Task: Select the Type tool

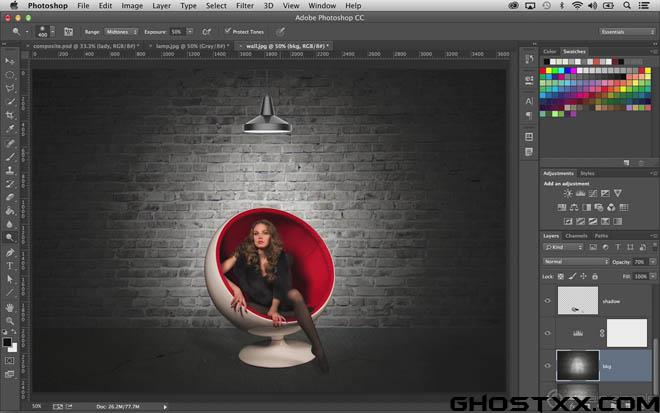Action: coord(10,266)
